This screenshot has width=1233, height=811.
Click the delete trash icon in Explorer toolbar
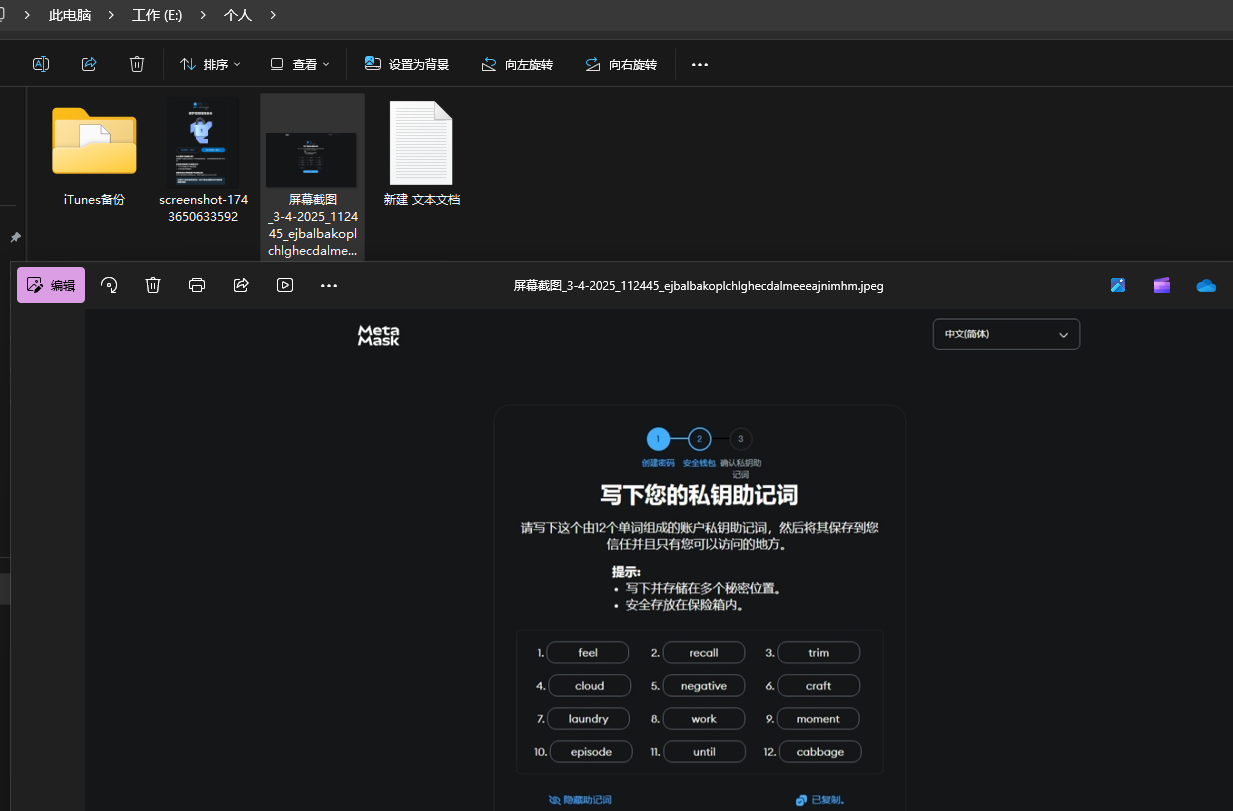click(137, 64)
